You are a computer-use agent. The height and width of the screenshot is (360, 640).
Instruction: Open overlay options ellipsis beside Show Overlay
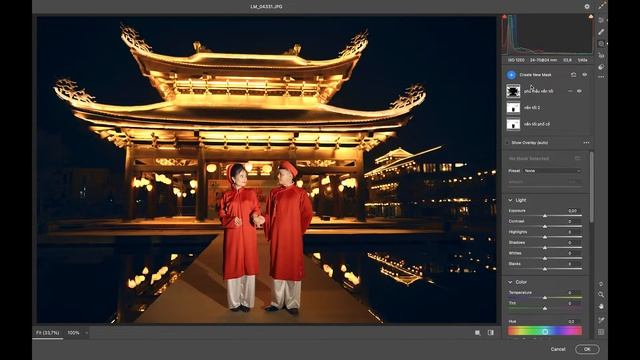pos(587,143)
